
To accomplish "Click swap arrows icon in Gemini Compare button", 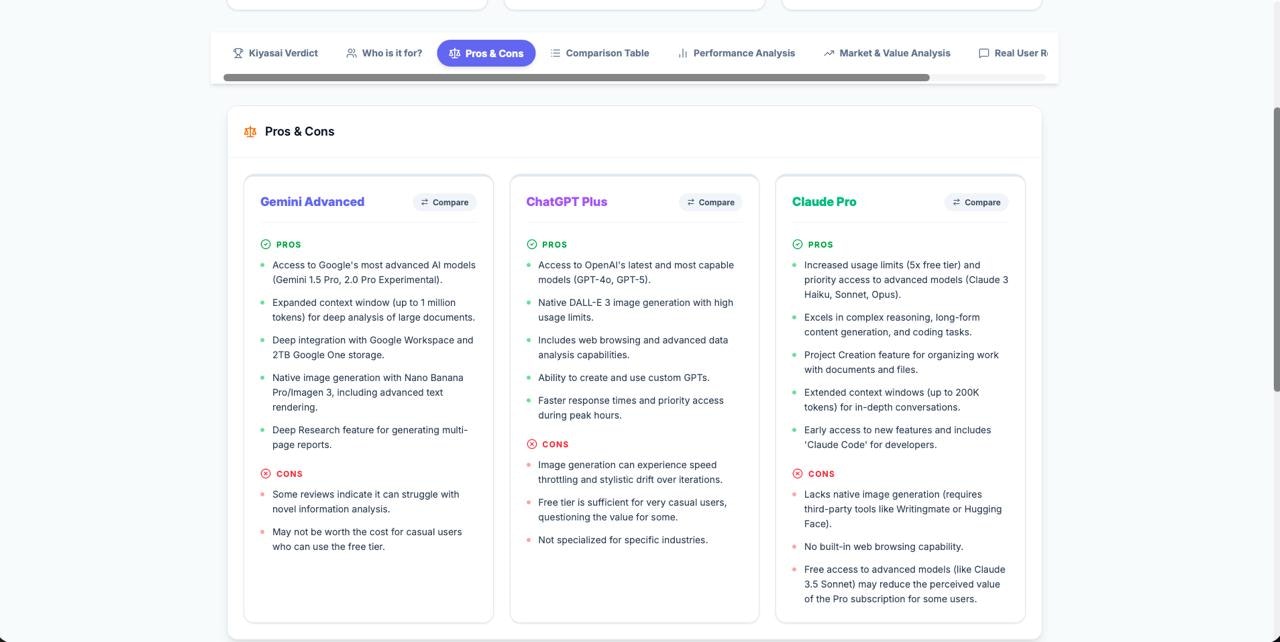I will tap(424, 202).
